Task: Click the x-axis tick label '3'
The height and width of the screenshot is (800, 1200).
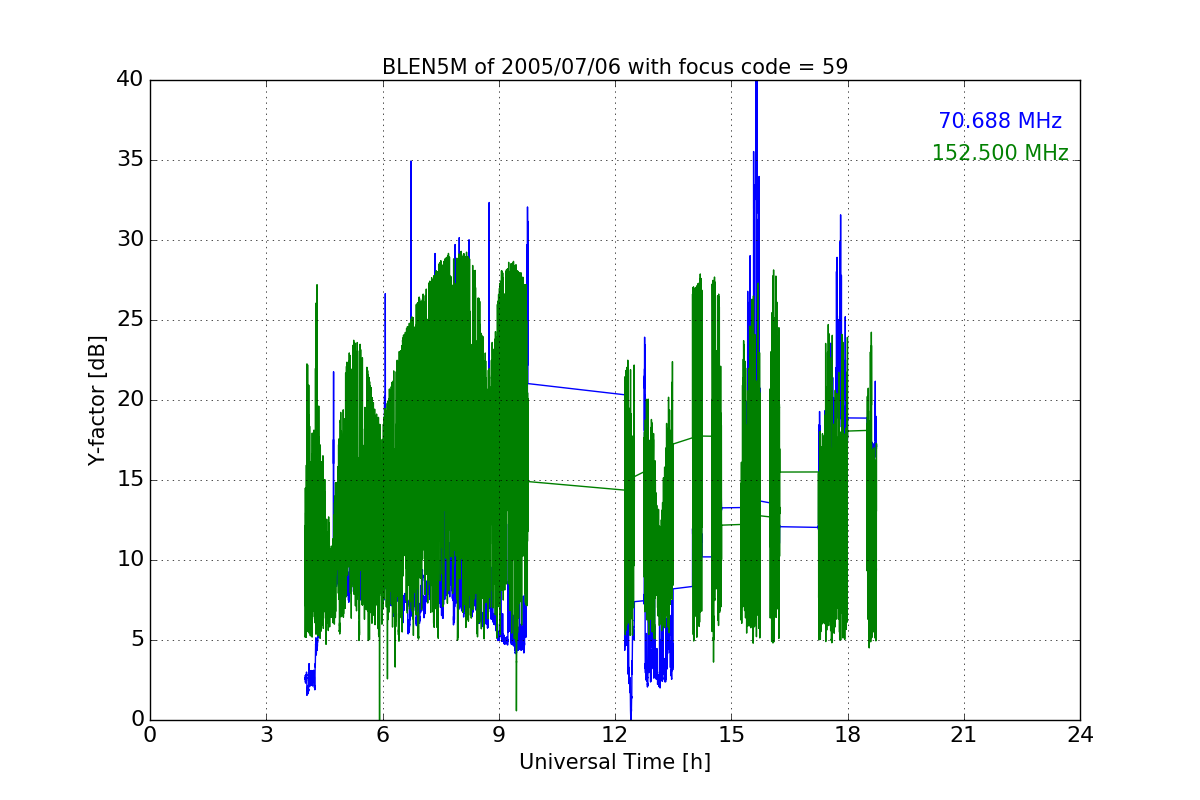Action: click(x=266, y=734)
